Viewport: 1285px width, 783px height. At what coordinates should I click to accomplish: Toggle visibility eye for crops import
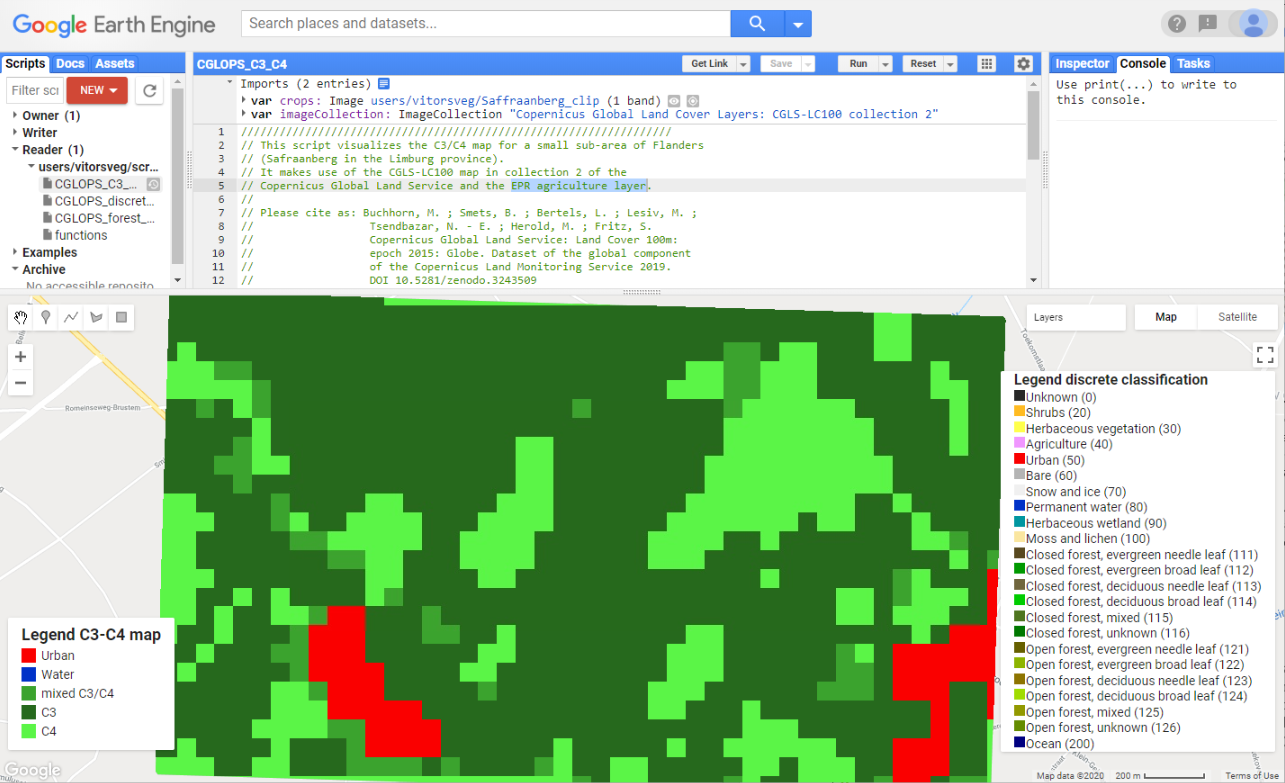click(674, 101)
